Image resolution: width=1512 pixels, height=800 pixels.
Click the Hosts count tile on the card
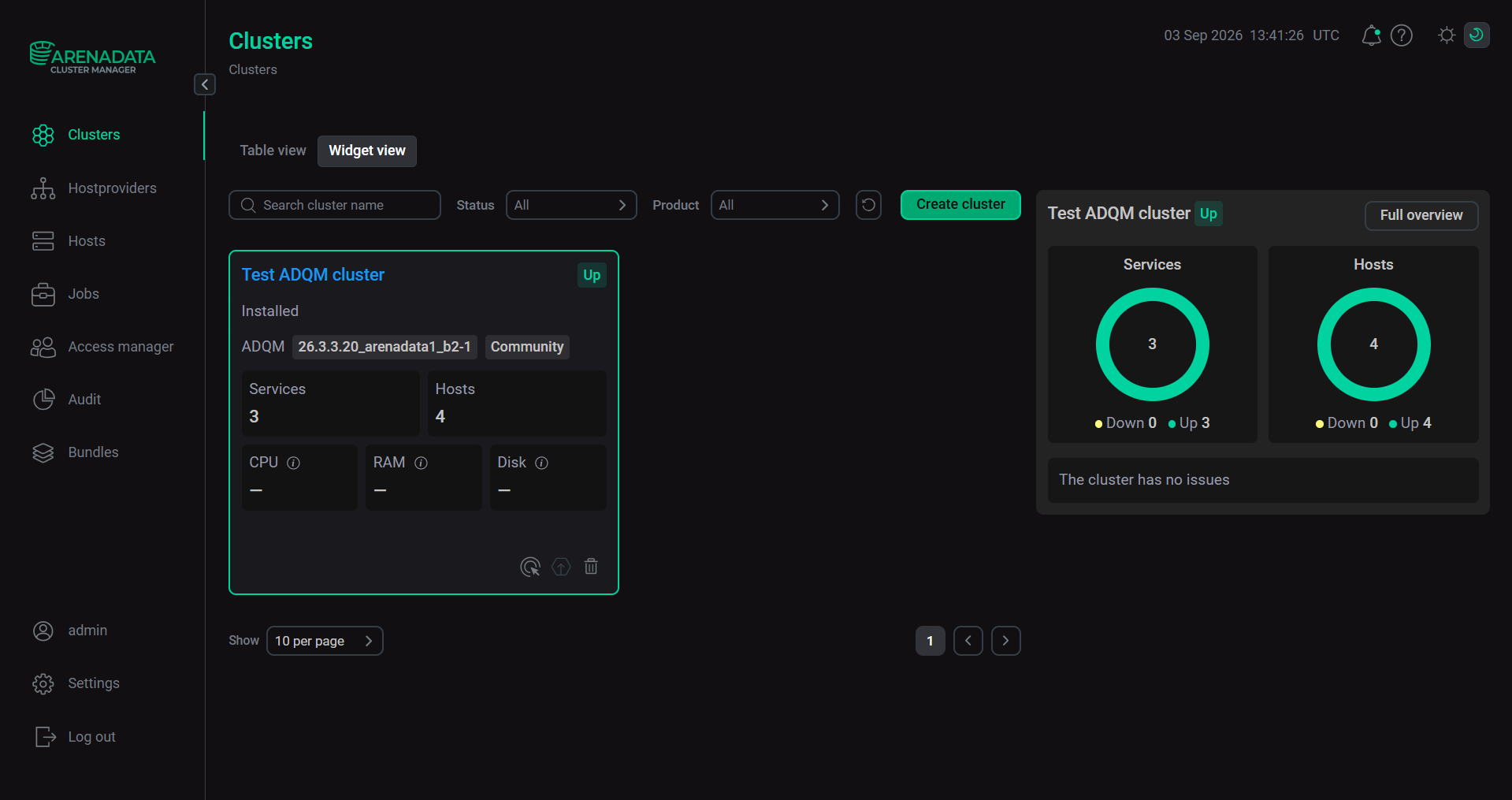pyautogui.click(x=517, y=403)
